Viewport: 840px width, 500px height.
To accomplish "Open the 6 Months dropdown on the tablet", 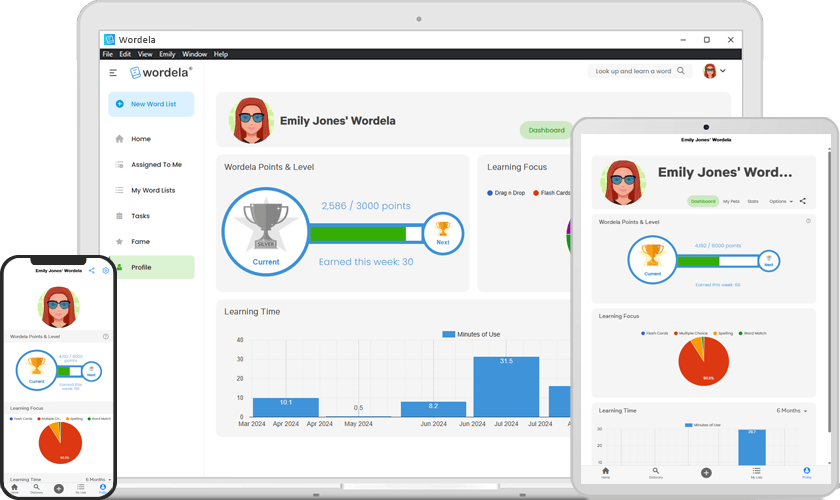I will 792,411.
